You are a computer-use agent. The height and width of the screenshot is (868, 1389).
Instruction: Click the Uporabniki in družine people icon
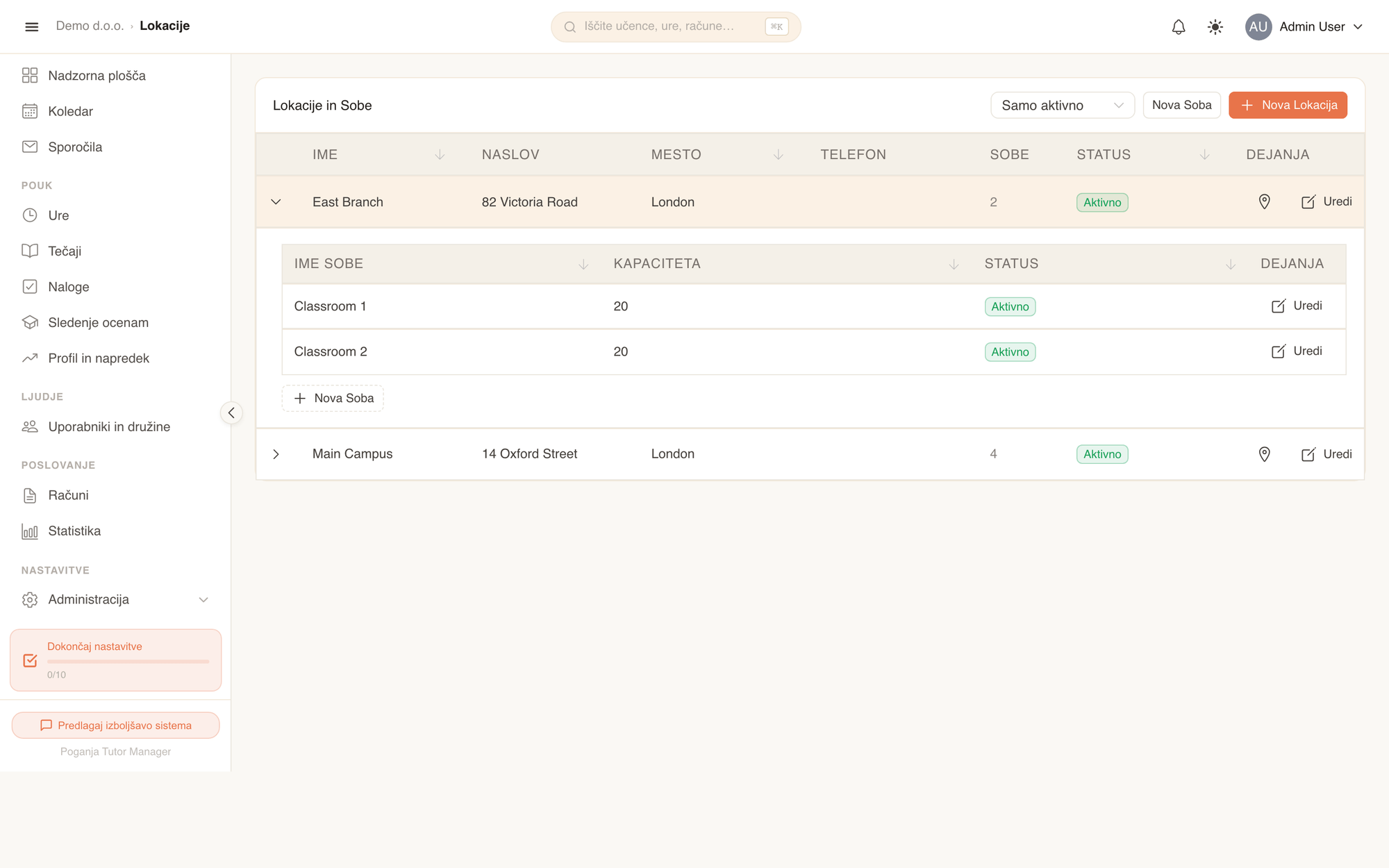(x=30, y=426)
